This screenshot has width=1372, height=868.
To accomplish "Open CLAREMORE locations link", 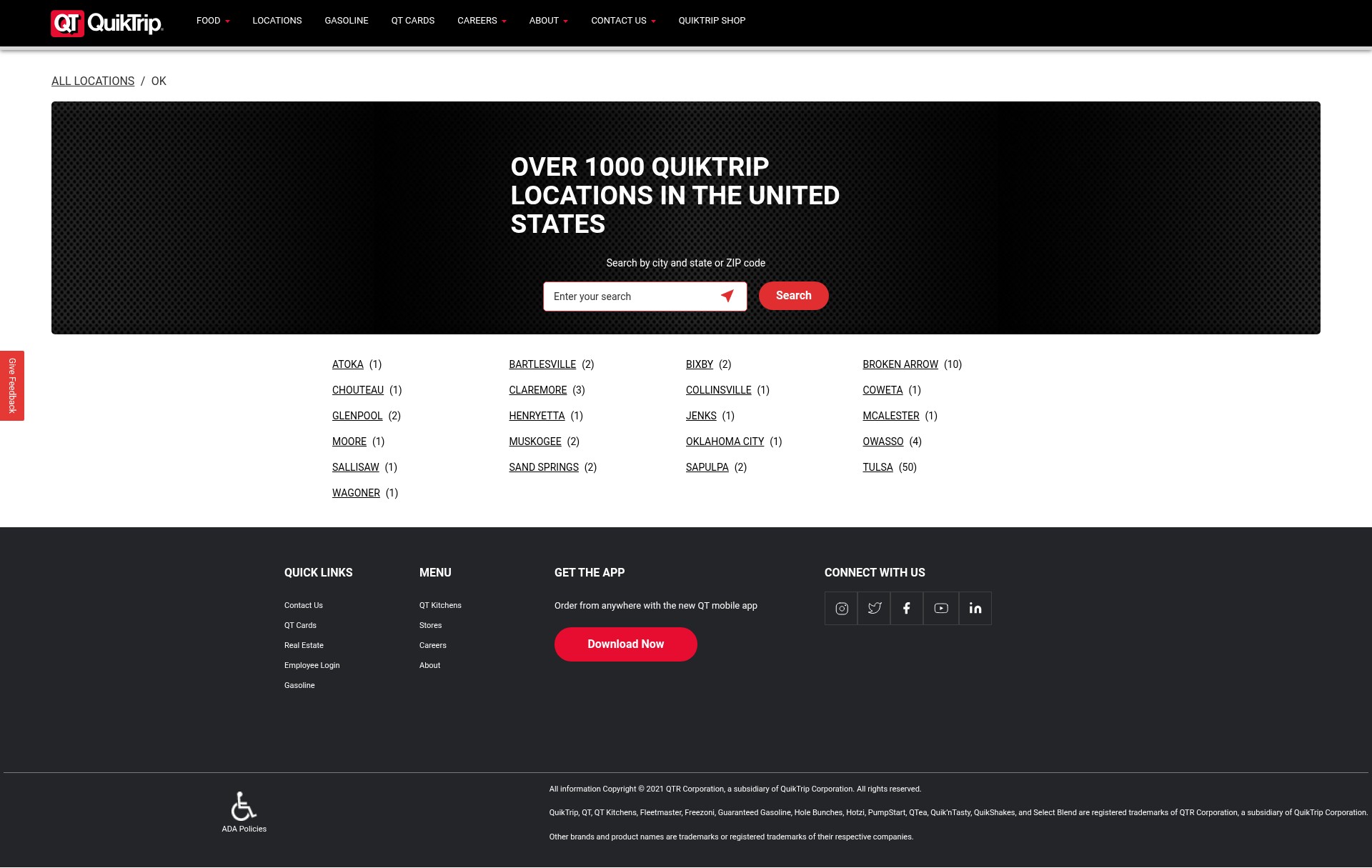I will (x=538, y=390).
